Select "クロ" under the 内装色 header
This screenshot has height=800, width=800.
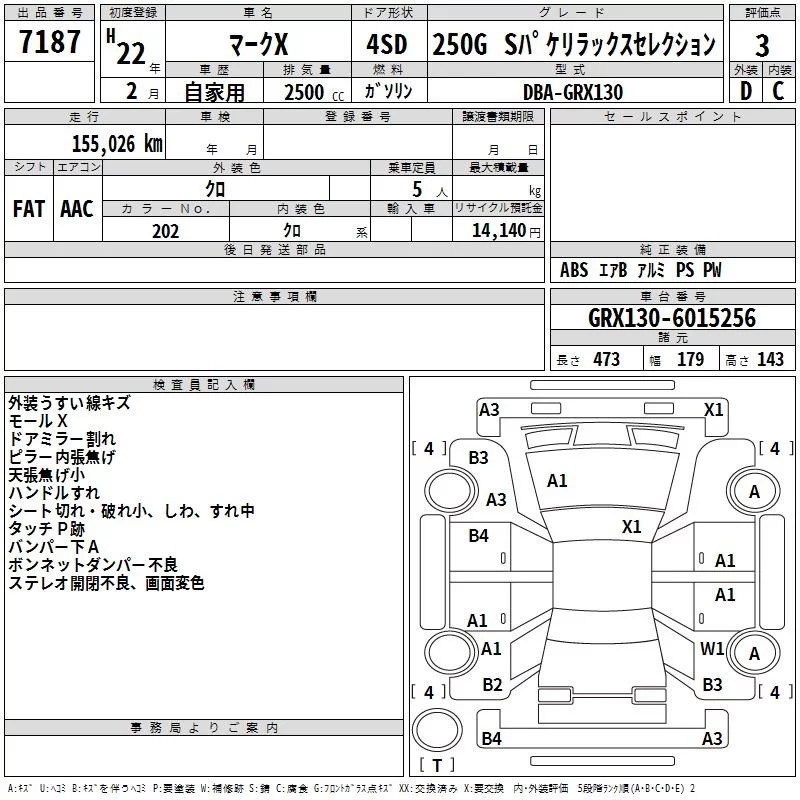pyautogui.click(x=292, y=231)
